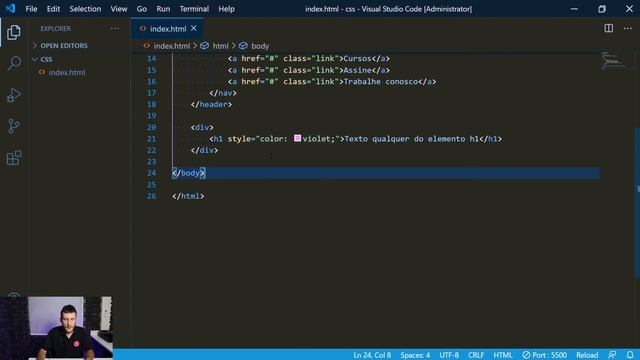Click the editor vertical scrollbar
640x360 pixels.
(637, 202)
